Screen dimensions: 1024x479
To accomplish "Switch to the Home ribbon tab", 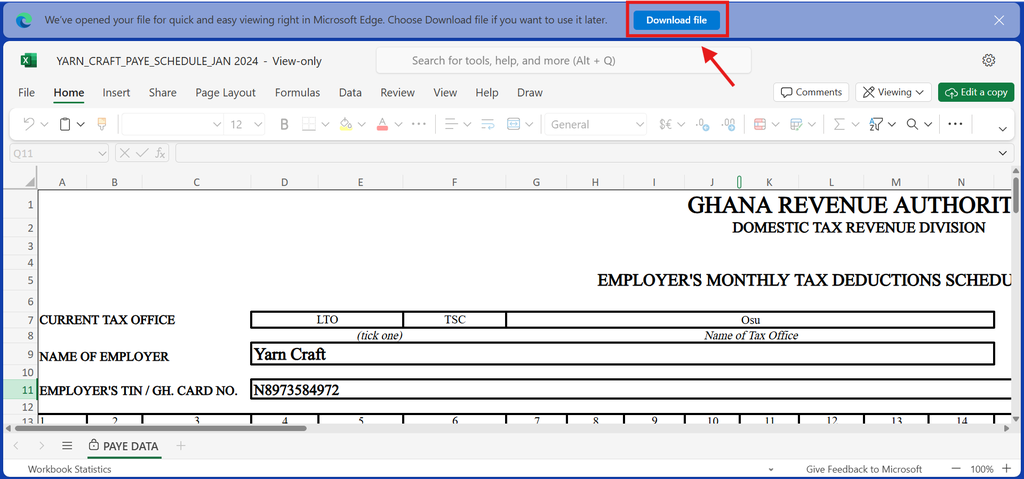I will click(x=69, y=93).
